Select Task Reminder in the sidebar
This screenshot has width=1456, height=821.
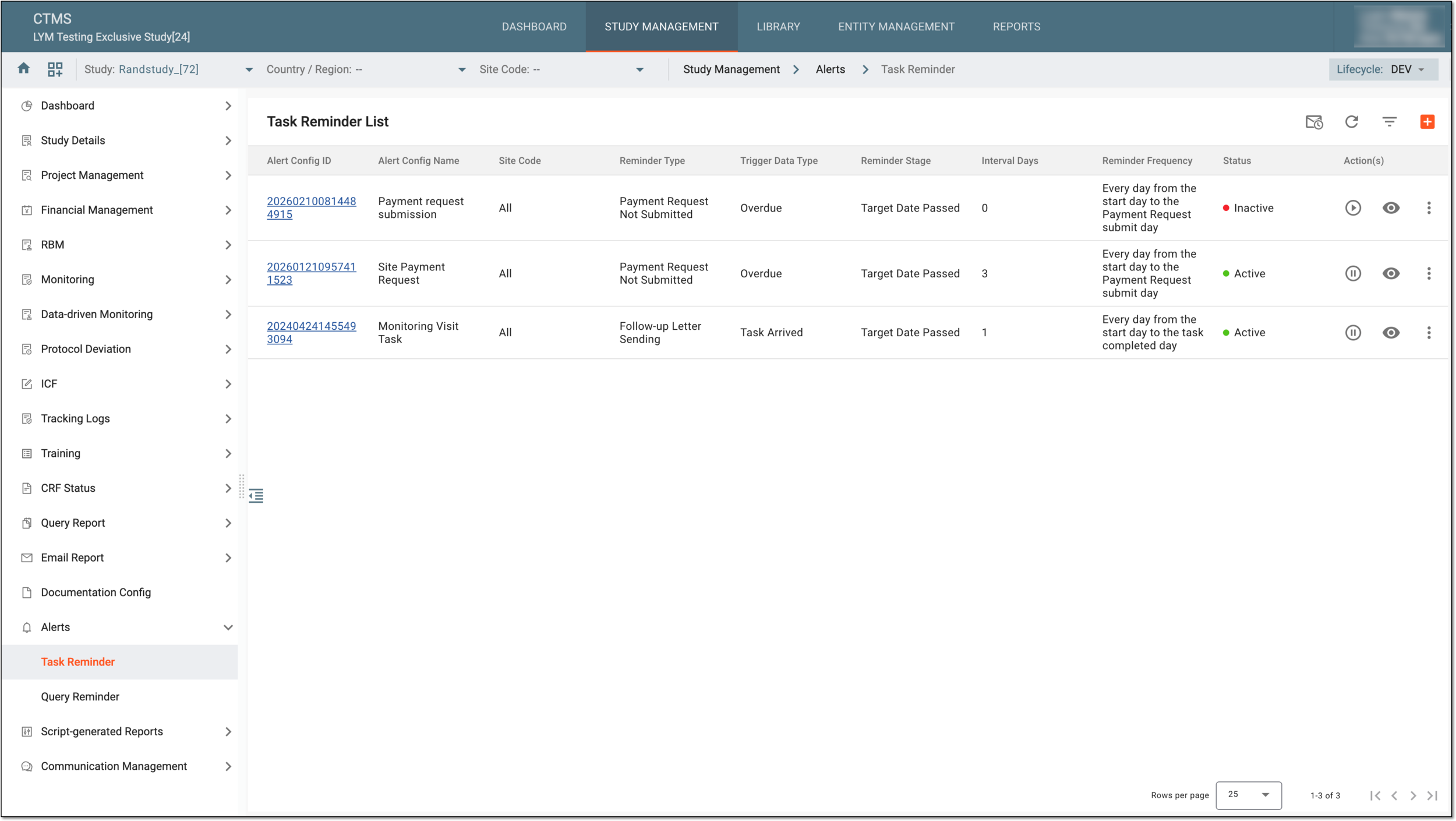(x=119, y=662)
